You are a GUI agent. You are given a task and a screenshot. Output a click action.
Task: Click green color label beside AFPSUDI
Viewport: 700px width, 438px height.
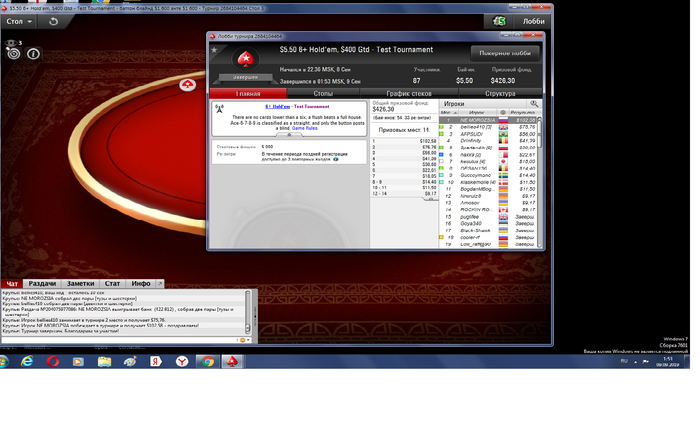click(442, 134)
